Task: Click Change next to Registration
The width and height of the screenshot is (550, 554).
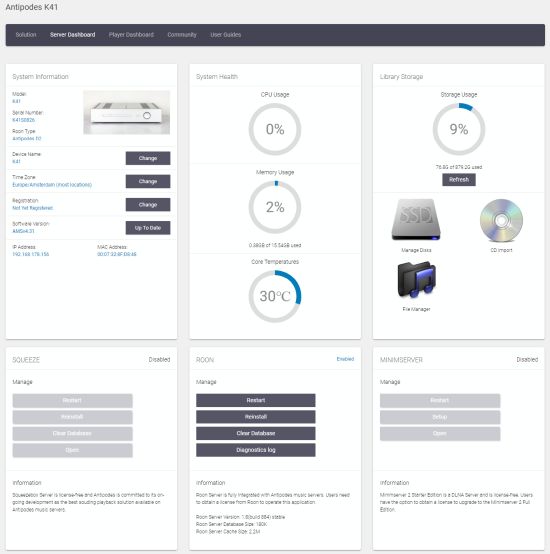Action: coord(148,205)
